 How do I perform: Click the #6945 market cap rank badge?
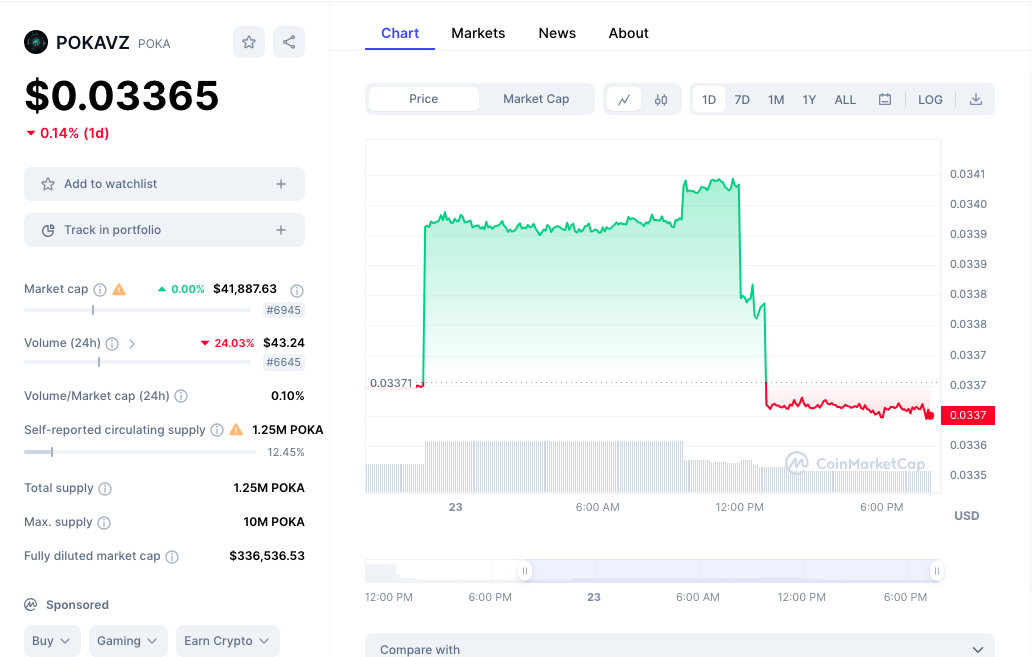click(284, 310)
